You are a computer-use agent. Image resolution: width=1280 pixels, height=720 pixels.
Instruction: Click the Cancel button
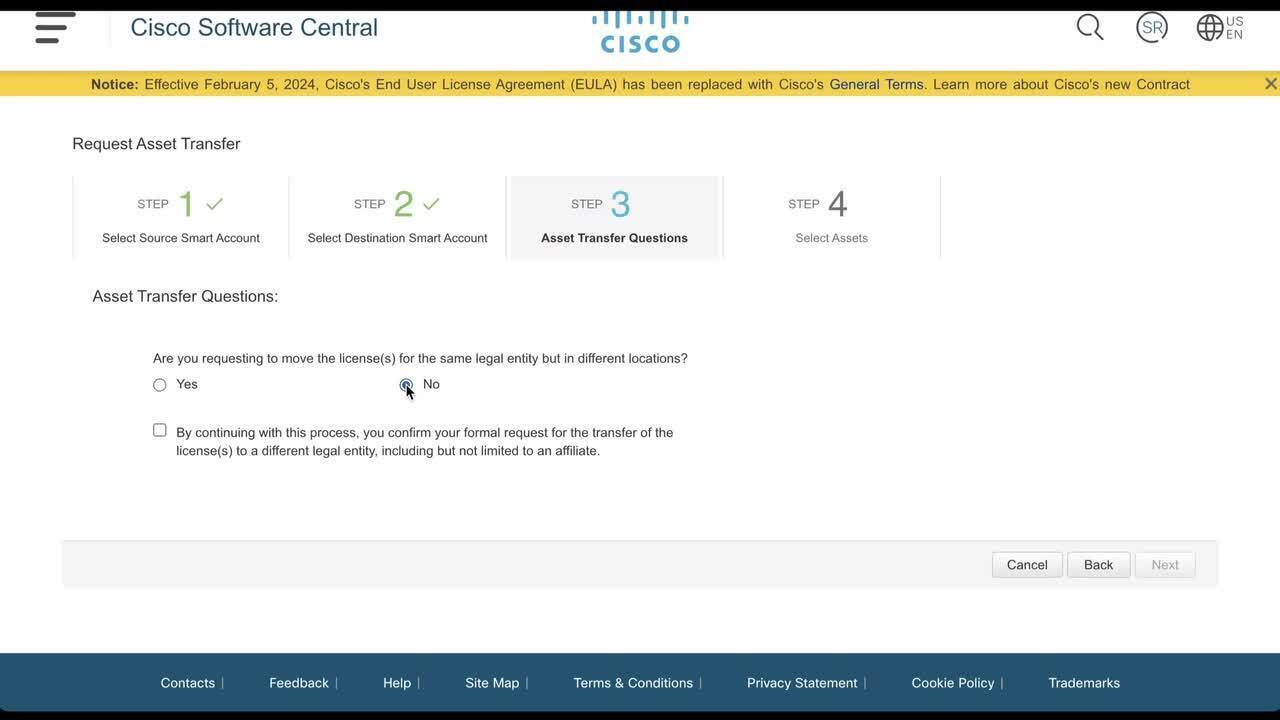(x=1027, y=565)
